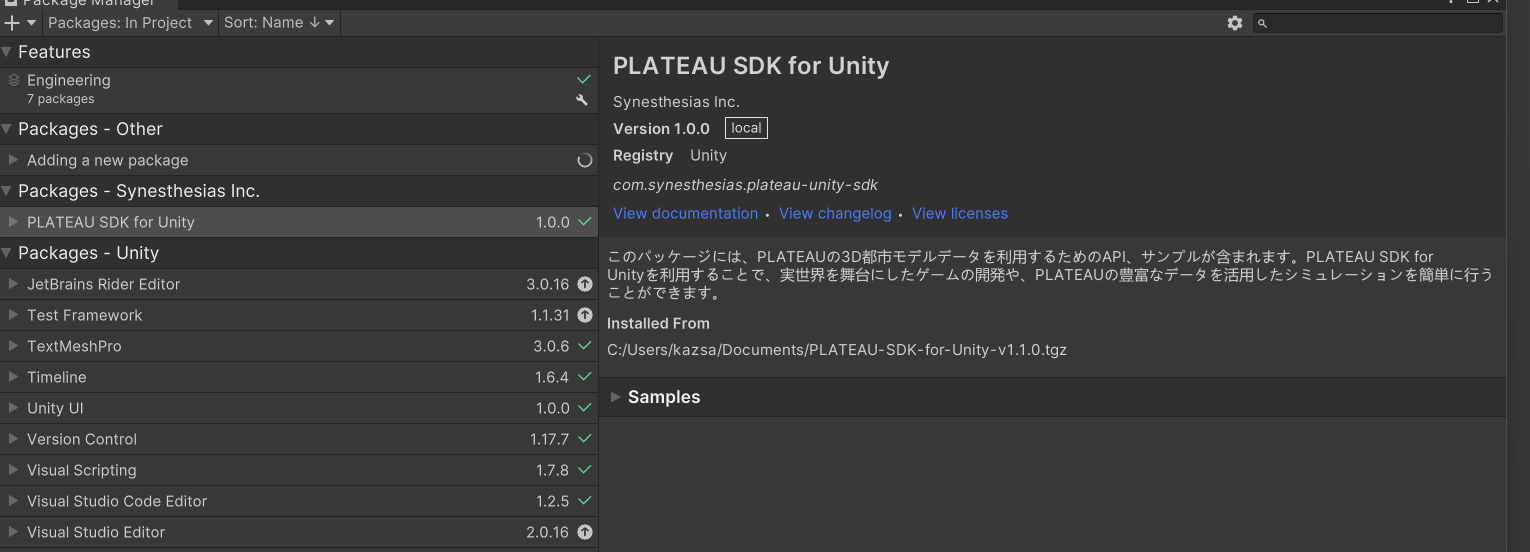The height and width of the screenshot is (552, 1530).
Task: Select the Visual Scripting package
Action: click(x=81, y=470)
